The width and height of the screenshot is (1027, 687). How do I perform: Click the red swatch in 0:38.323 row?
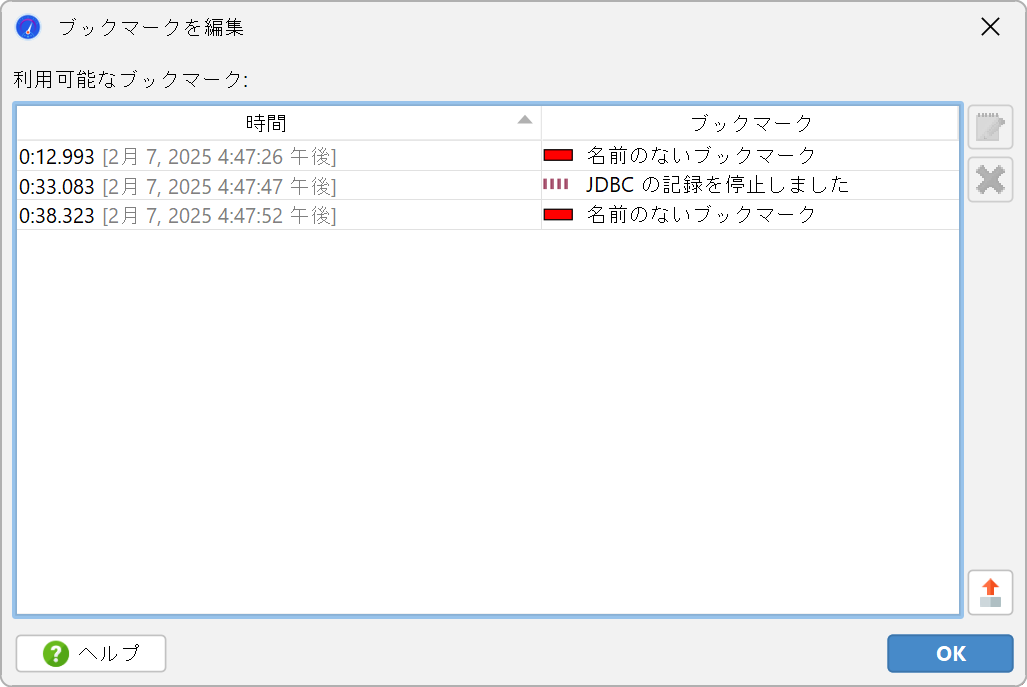tap(558, 214)
